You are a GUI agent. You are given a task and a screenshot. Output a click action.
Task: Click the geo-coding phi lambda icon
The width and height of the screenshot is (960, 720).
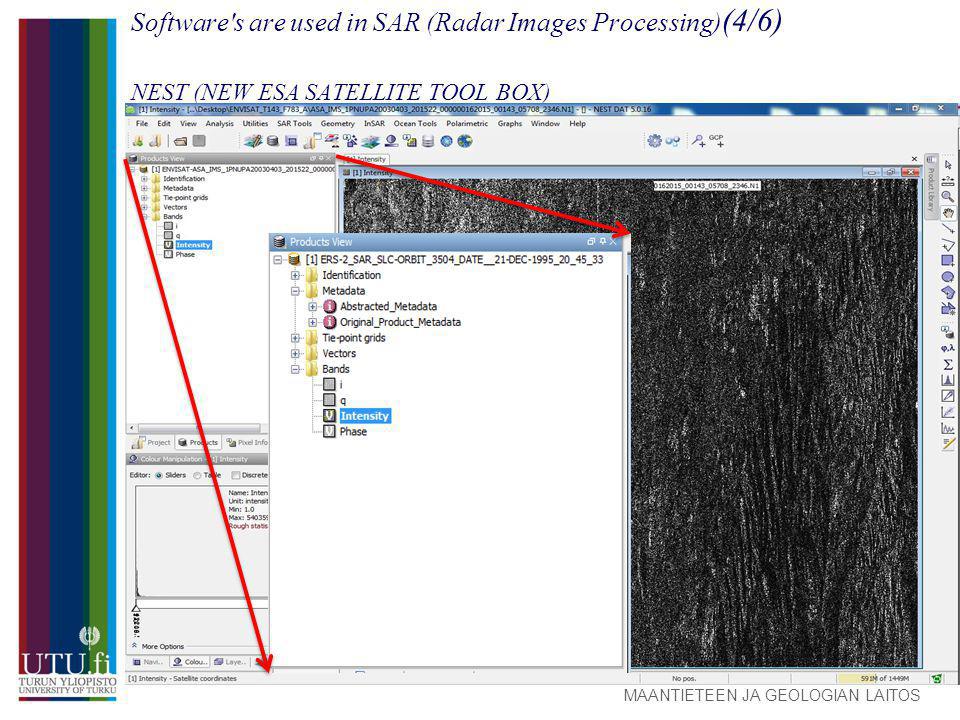click(x=948, y=348)
